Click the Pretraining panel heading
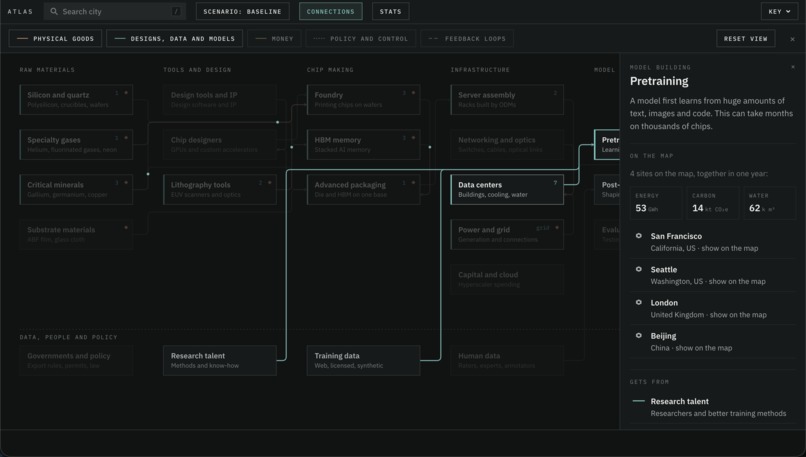806x457 pixels. click(x=659, y=81)
